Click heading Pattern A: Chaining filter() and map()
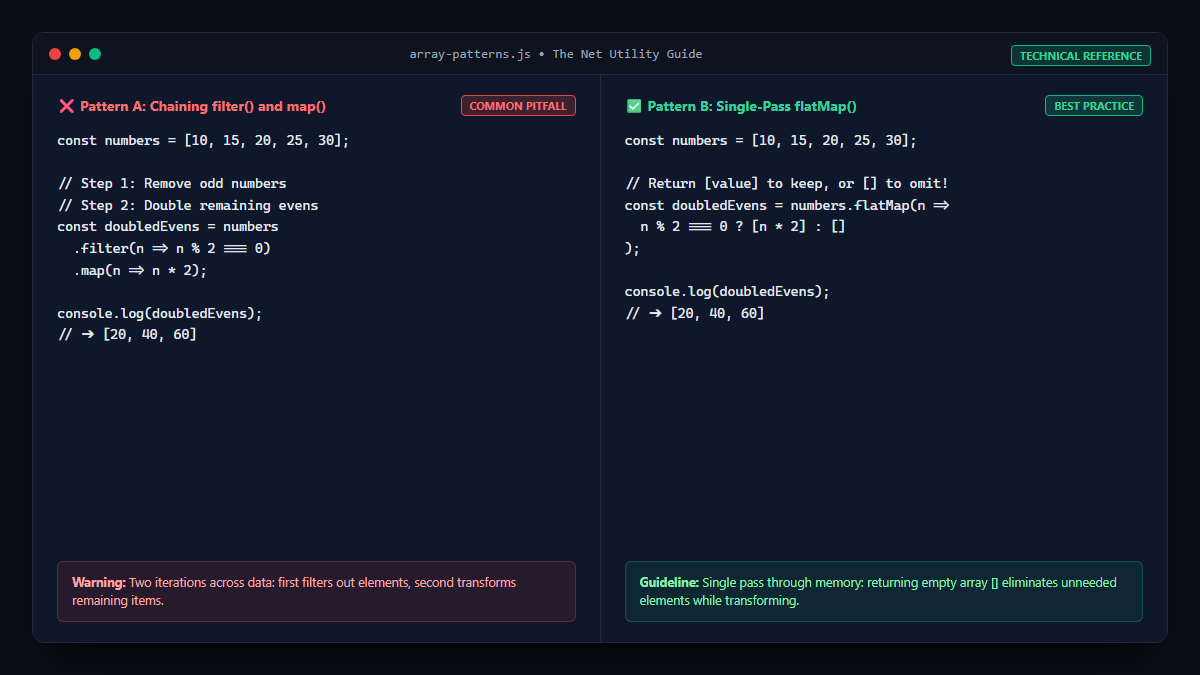This screenshot has width=1200, height=675. tap(203, 106)
